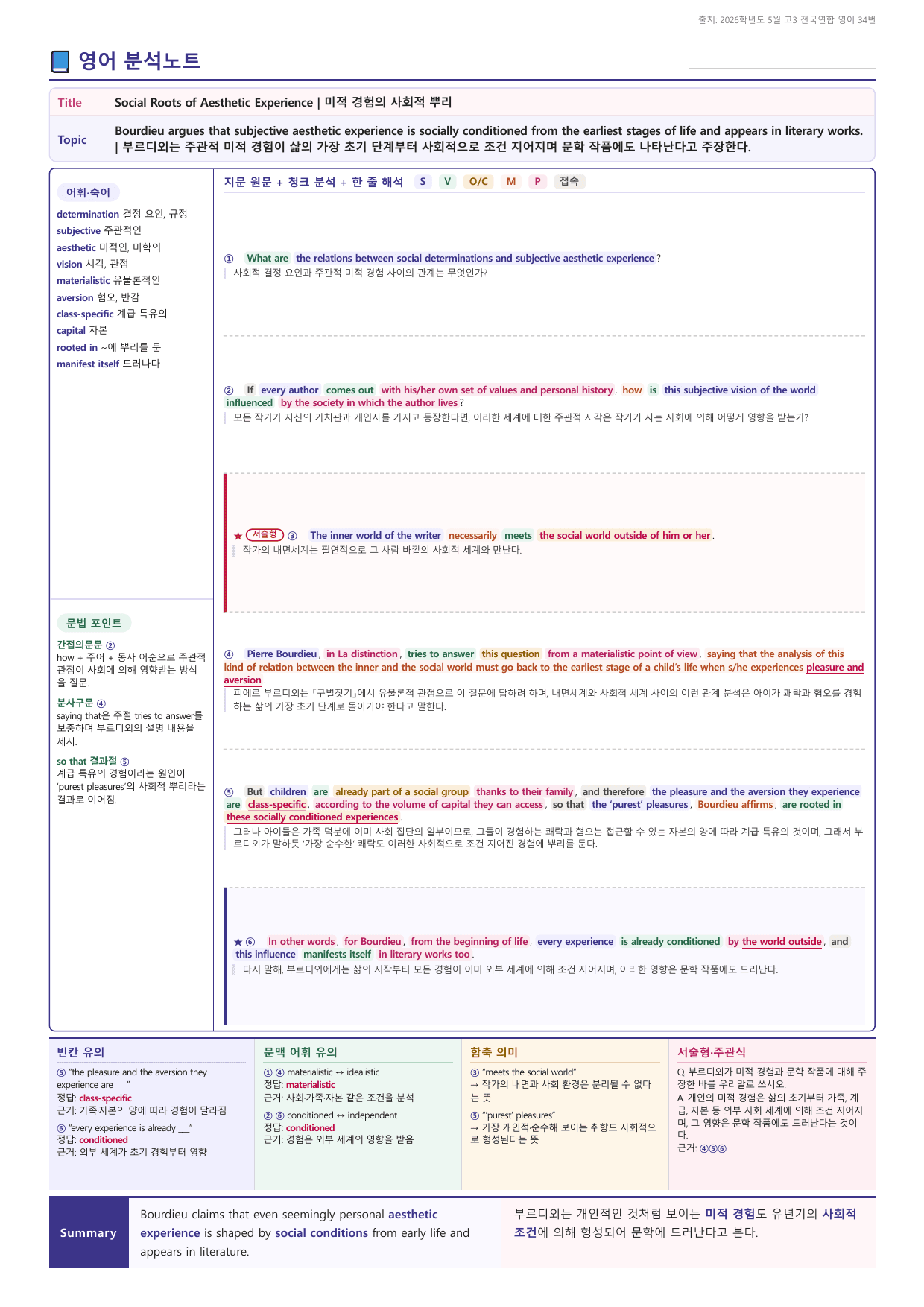The width and height of the screenshot is (924, 1307).
Task: Click the pink P legend tag
Action: [537, 181]
